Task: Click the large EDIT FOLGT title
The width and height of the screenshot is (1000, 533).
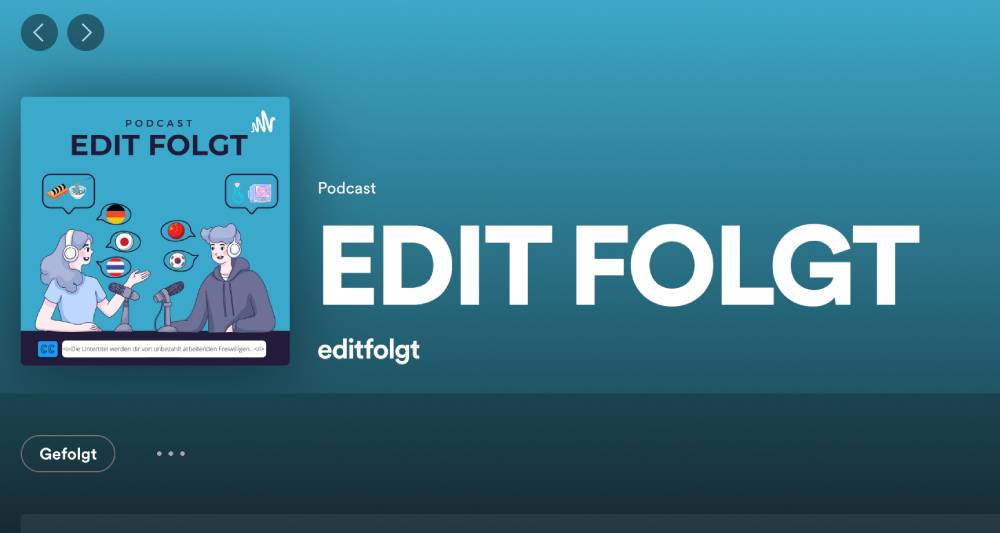Action: (618, 265)
